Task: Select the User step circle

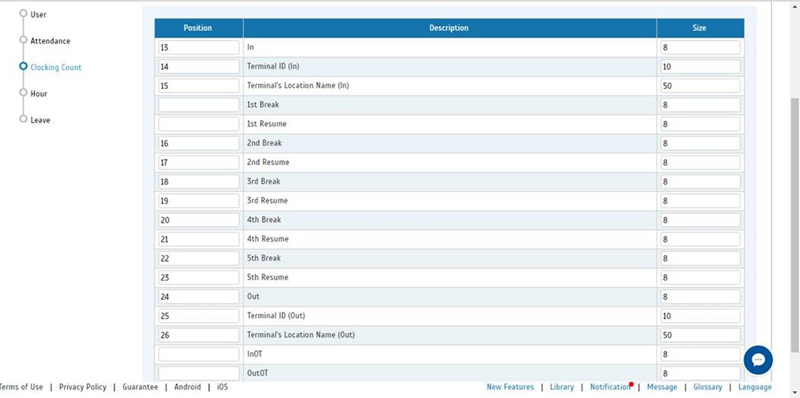Action: click(23, 13)
